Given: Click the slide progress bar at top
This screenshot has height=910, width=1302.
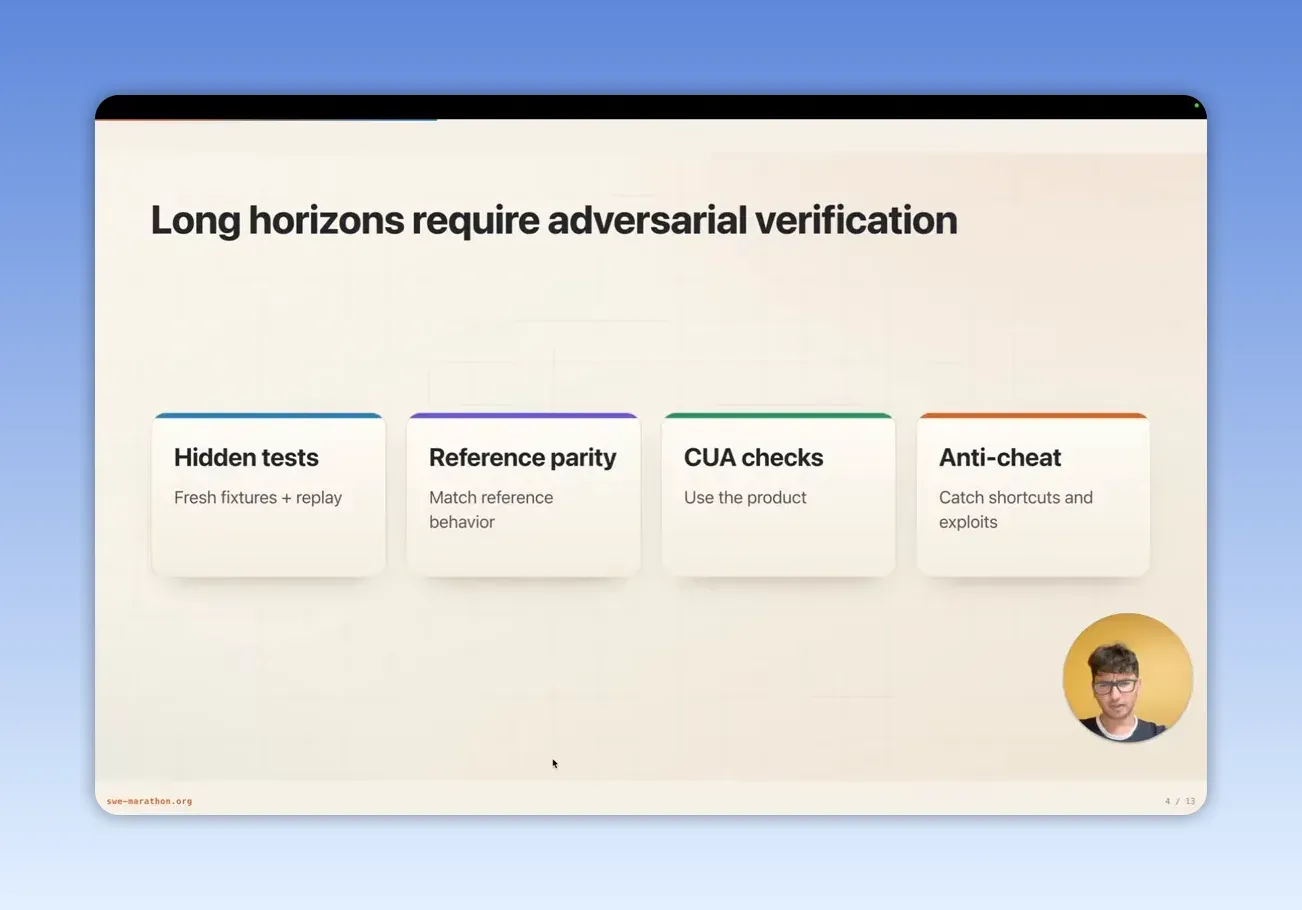Looking at the screenshot, I should pyautogui.click(x=266, y=120).
